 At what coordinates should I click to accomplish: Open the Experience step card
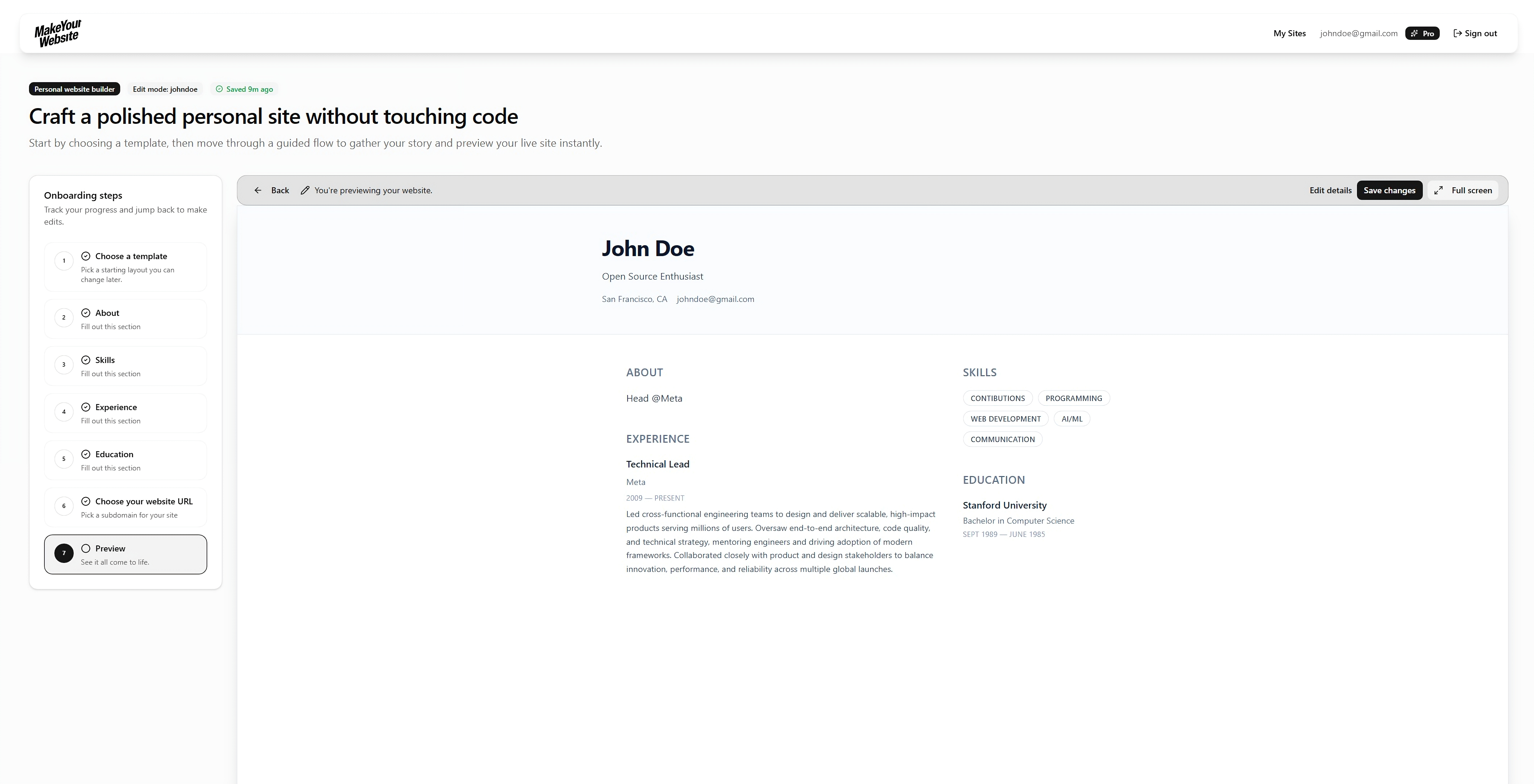point(125,413)
